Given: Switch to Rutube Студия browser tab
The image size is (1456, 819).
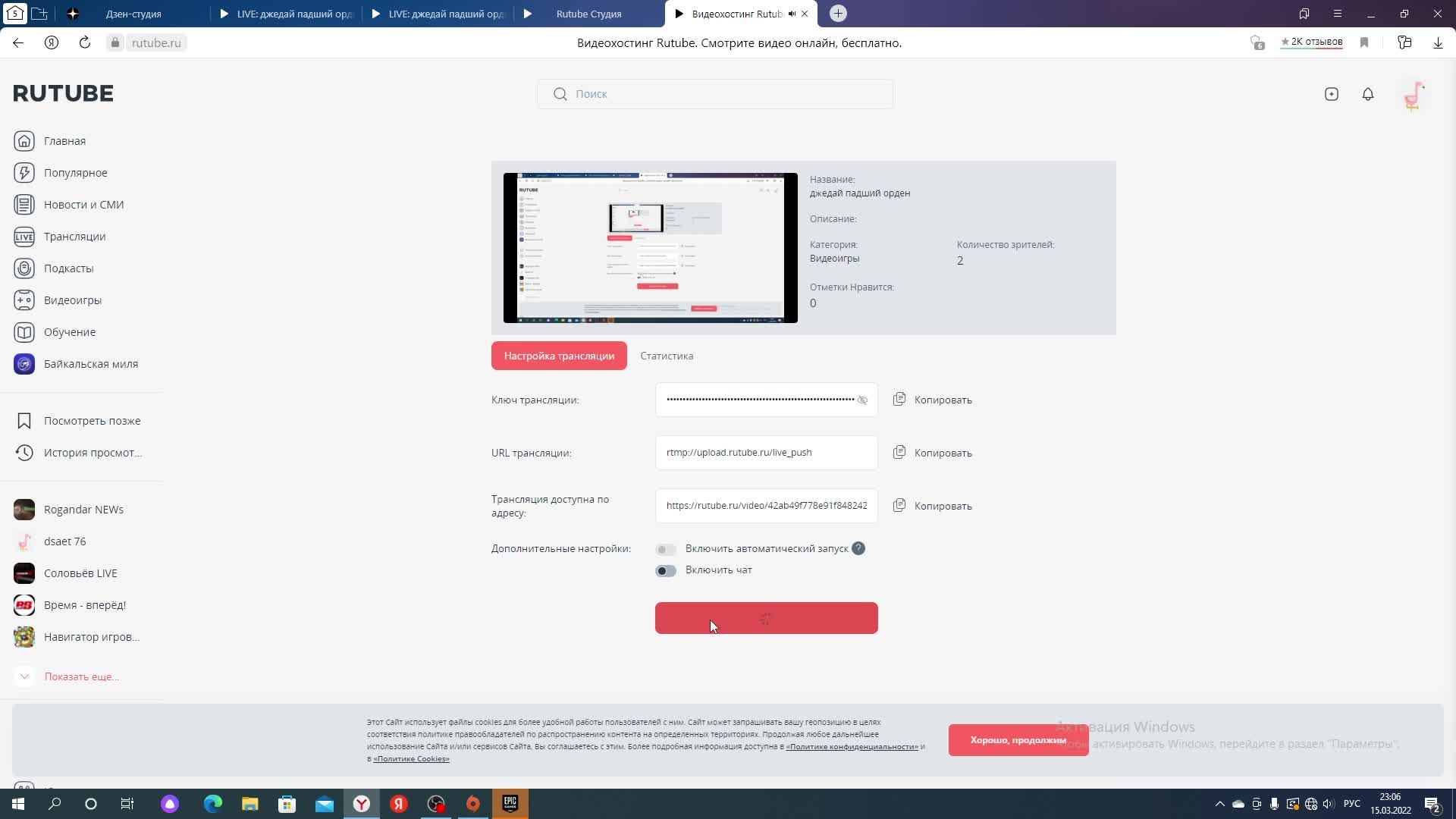Looking at the screenshot, I should tap(588, 14).
